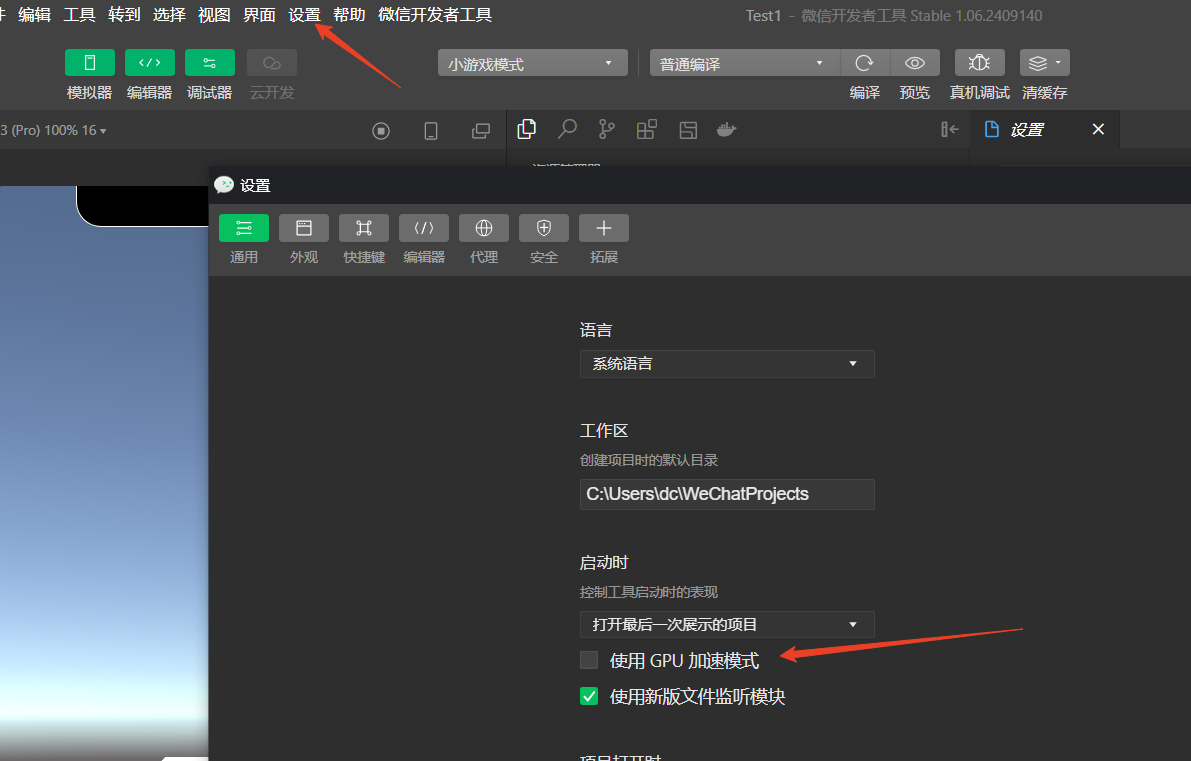The image size is (1191, 761).
Task: Click the docker whale icon in editor
Action: pyautogui.click(x=727, y=130)
